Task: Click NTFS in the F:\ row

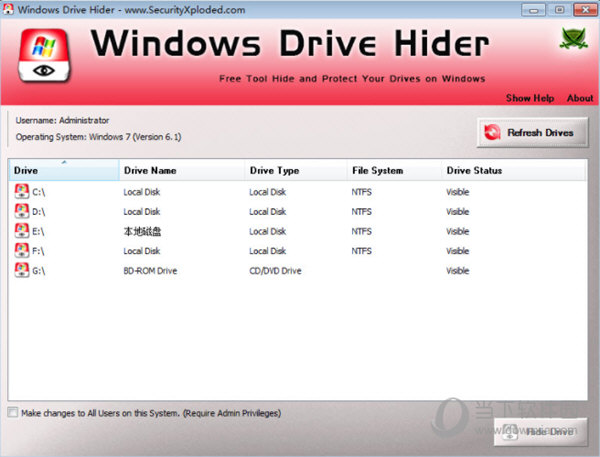Action: 362,251
